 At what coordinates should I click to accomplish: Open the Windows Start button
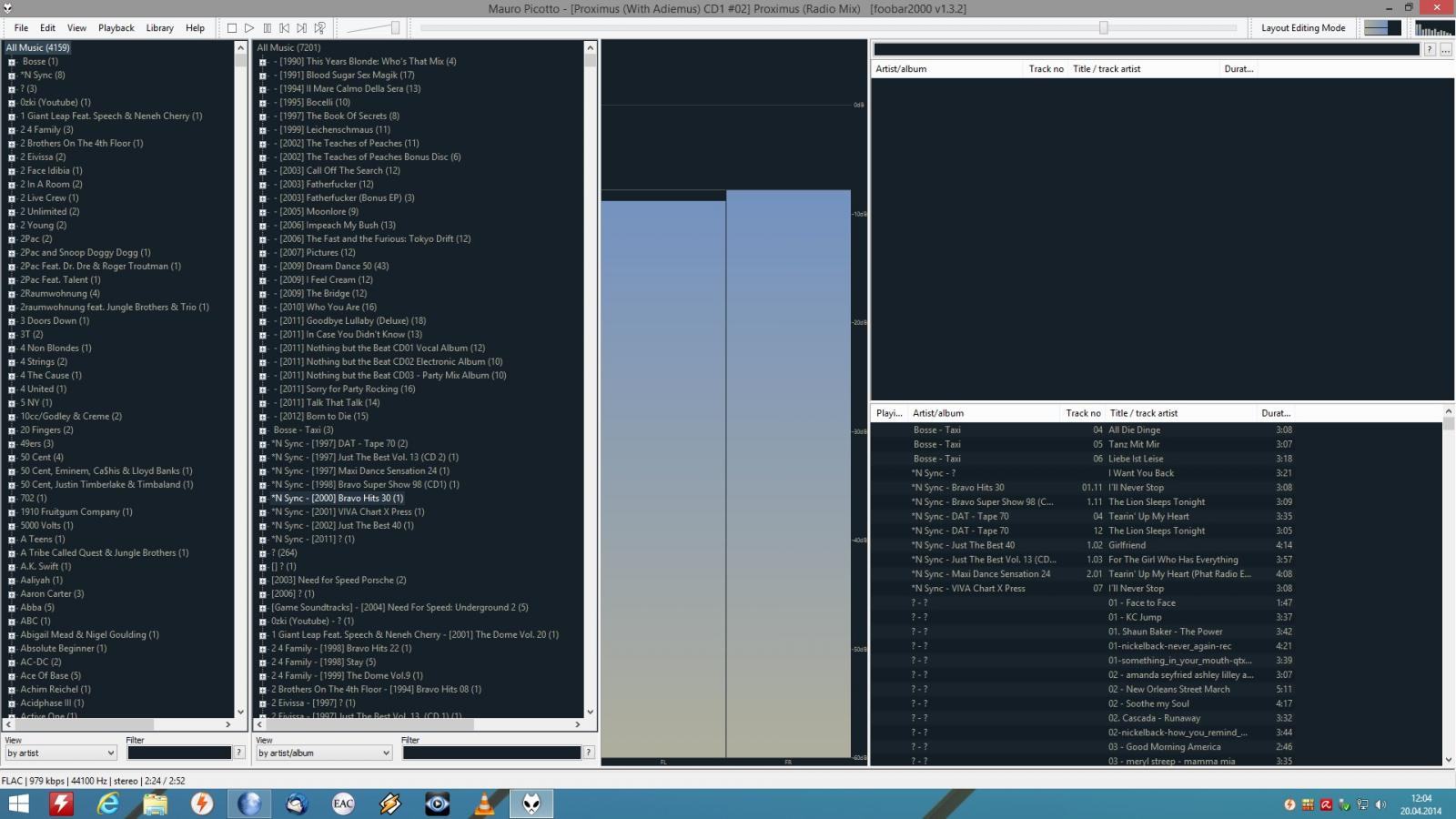point(18,804)
